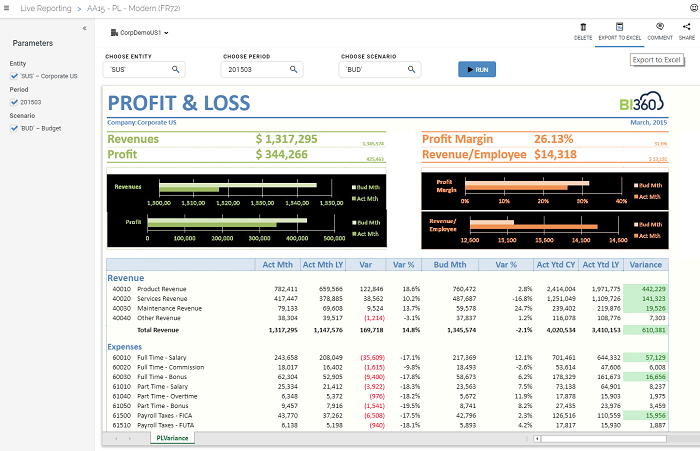Click the Act Mth column header

277,265
